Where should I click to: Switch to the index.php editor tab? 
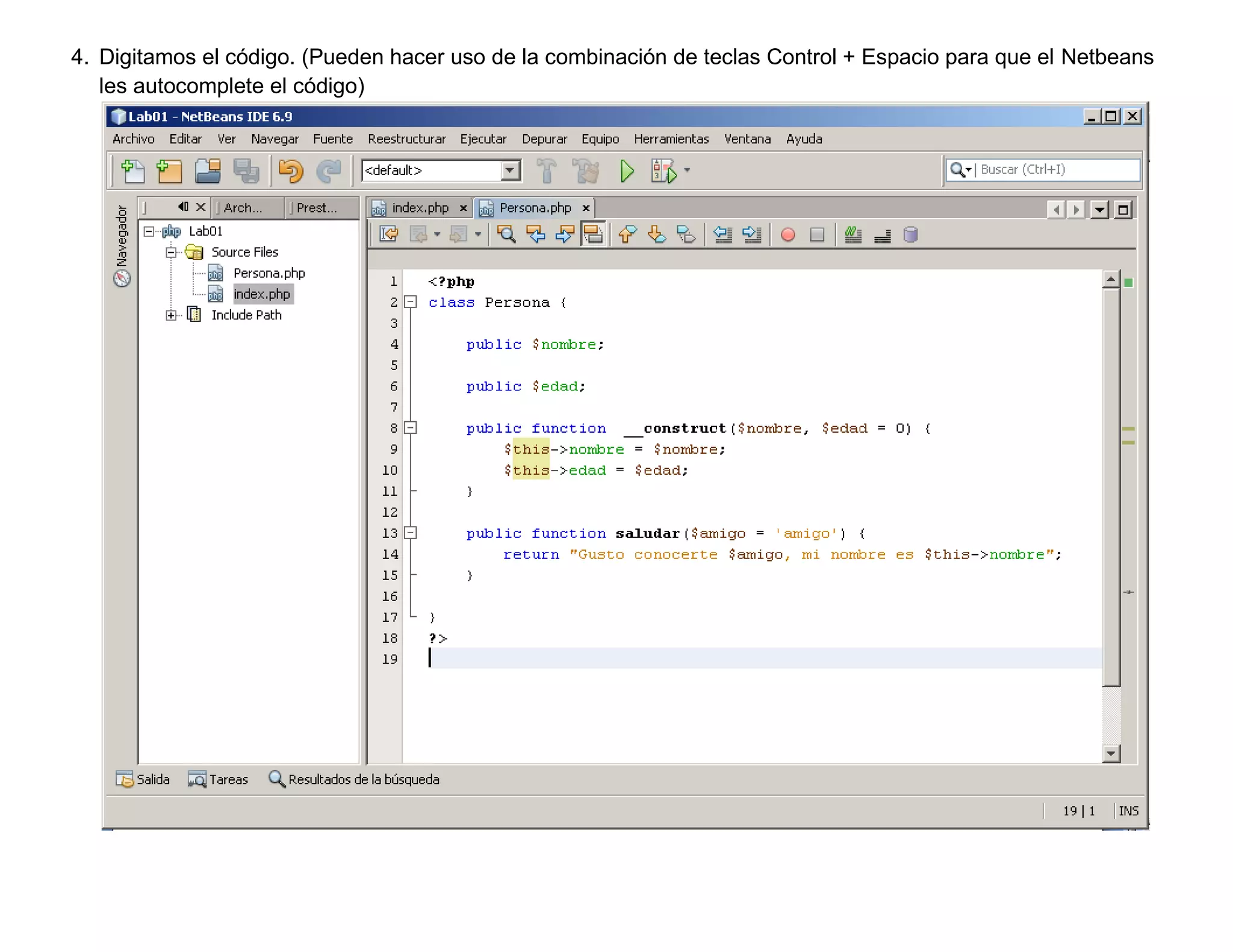click(420, 208)
